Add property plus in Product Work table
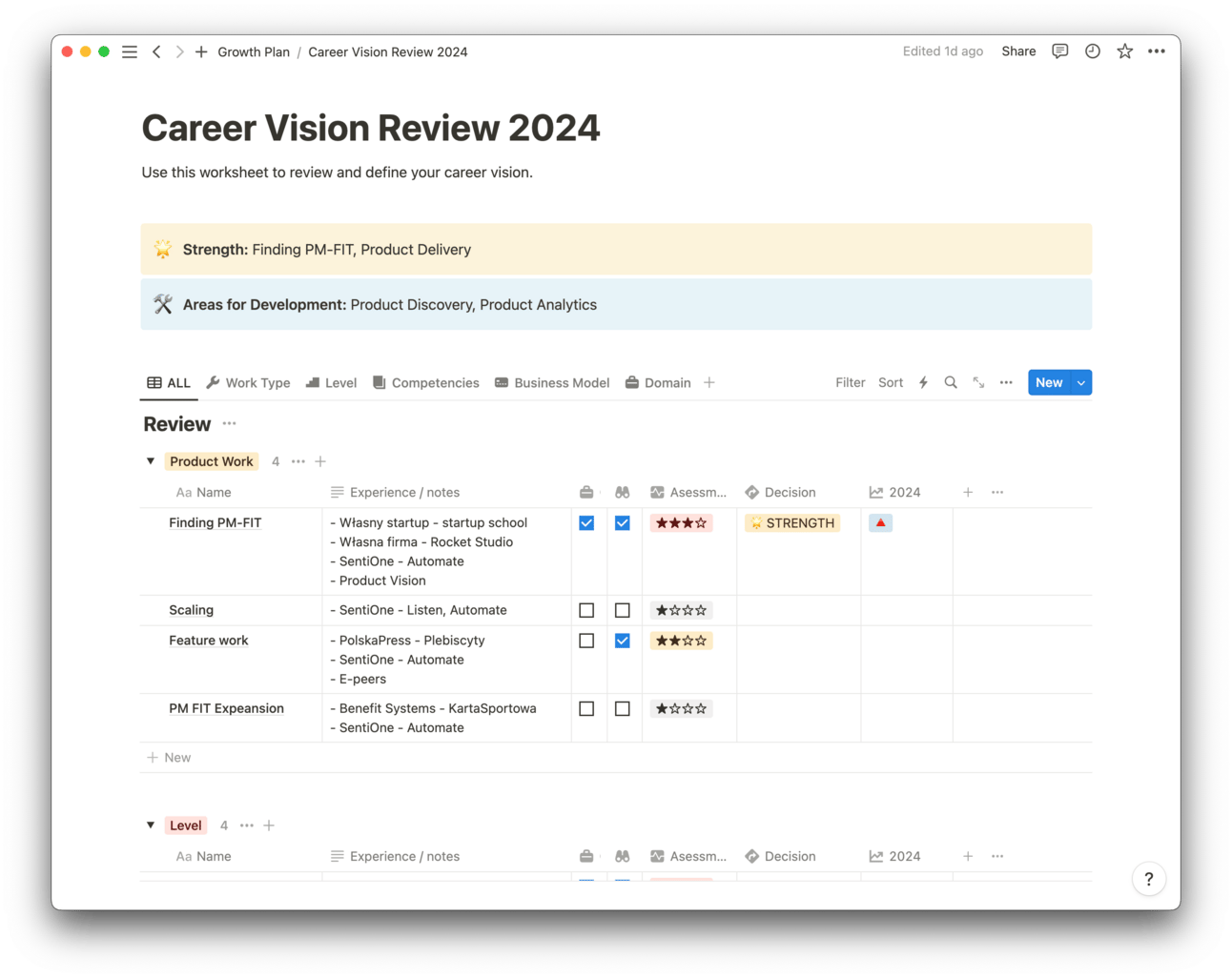This screenshot has height=978, width=1232. (x=968, y=492)
